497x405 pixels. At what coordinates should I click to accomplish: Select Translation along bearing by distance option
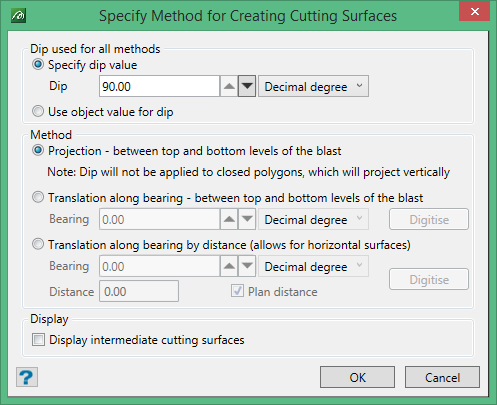coord(38,244)
